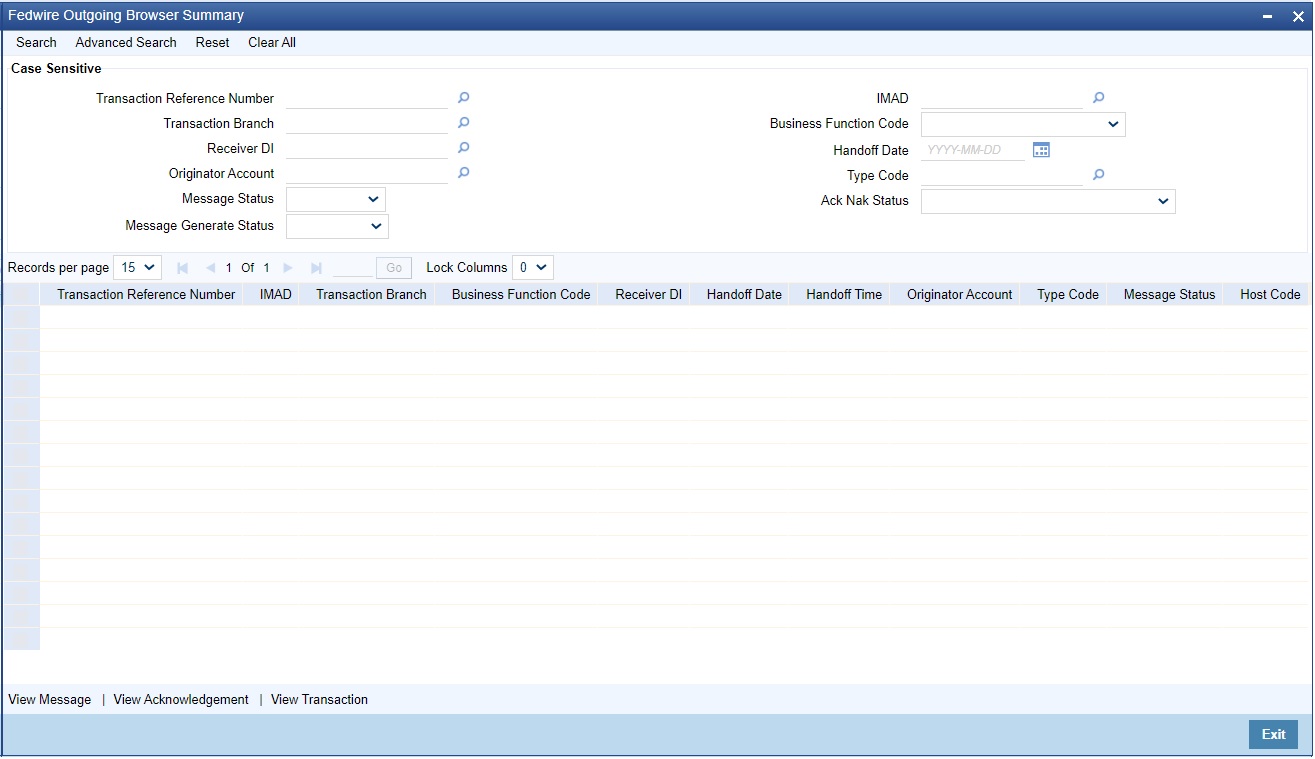This screenshot has width=1315, height=759.
Task: Focus the Transaction Reference Number input
Action: point(367,98)
